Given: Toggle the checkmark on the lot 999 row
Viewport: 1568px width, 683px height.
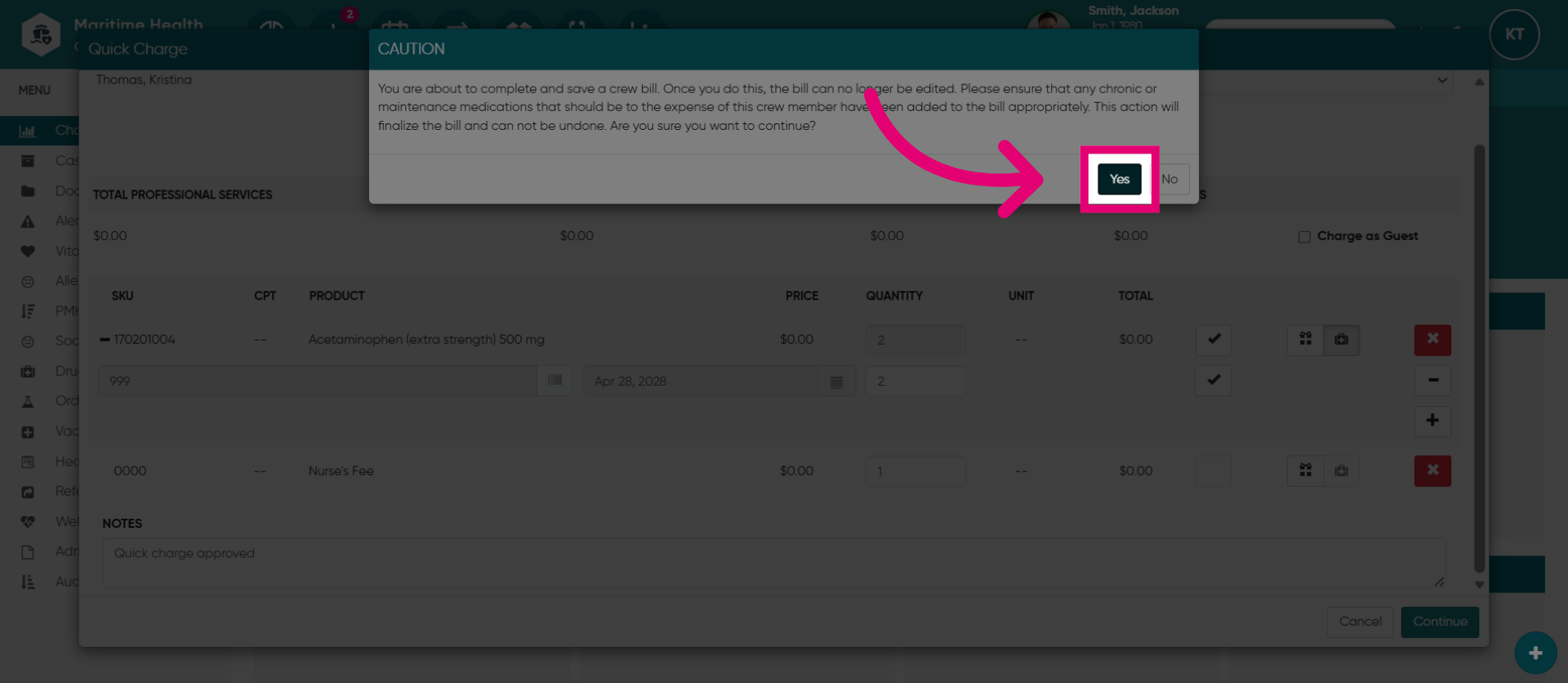Looking at the screenshot, I should click(1214, 380).
